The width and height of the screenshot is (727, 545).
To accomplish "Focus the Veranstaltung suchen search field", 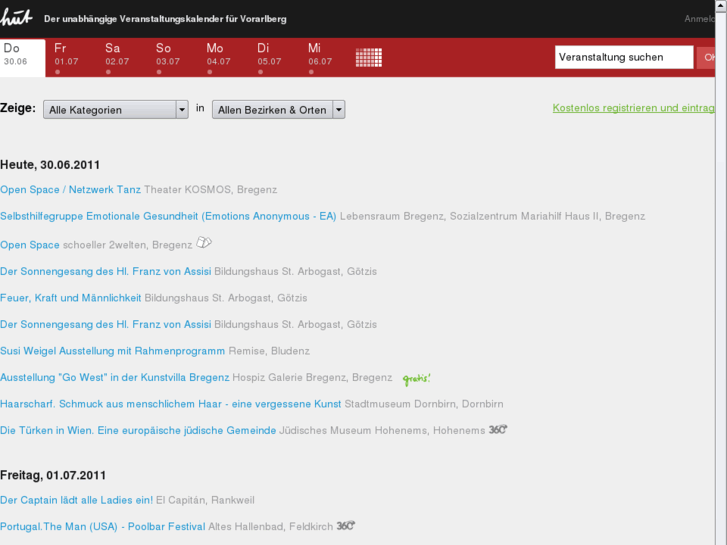I will tap(624, 57).
